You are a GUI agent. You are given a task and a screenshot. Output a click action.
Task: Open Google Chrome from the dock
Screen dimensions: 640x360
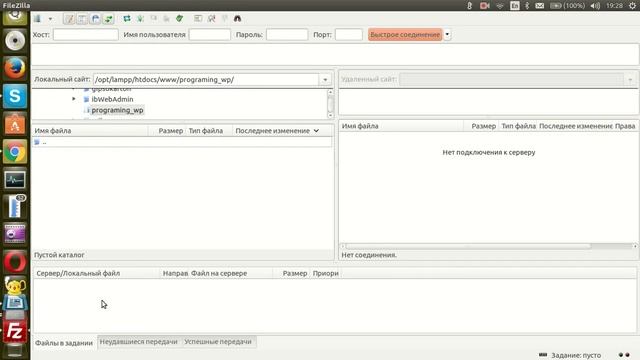point(15,152)
